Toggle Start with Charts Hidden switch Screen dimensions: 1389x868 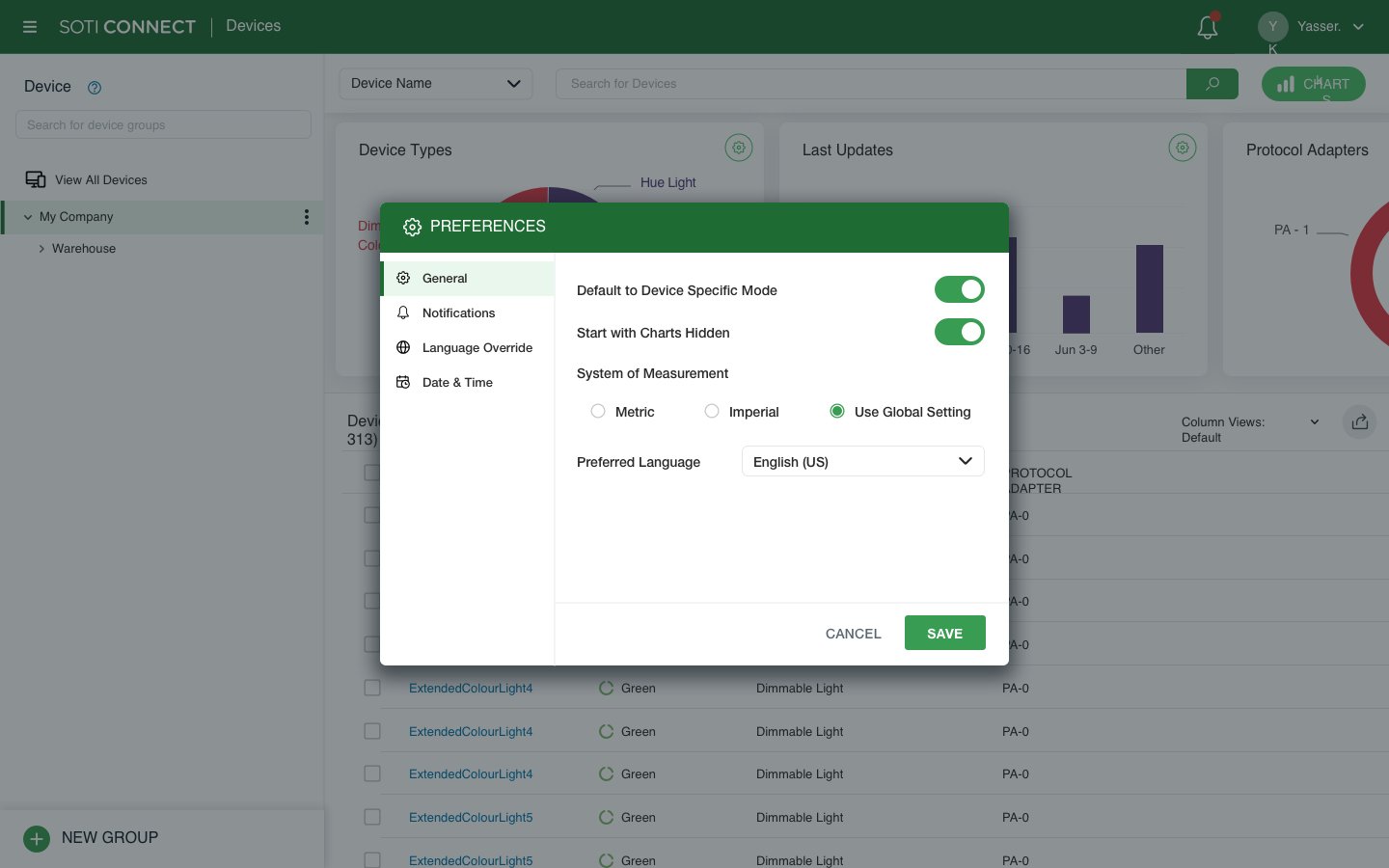point(960,332)
